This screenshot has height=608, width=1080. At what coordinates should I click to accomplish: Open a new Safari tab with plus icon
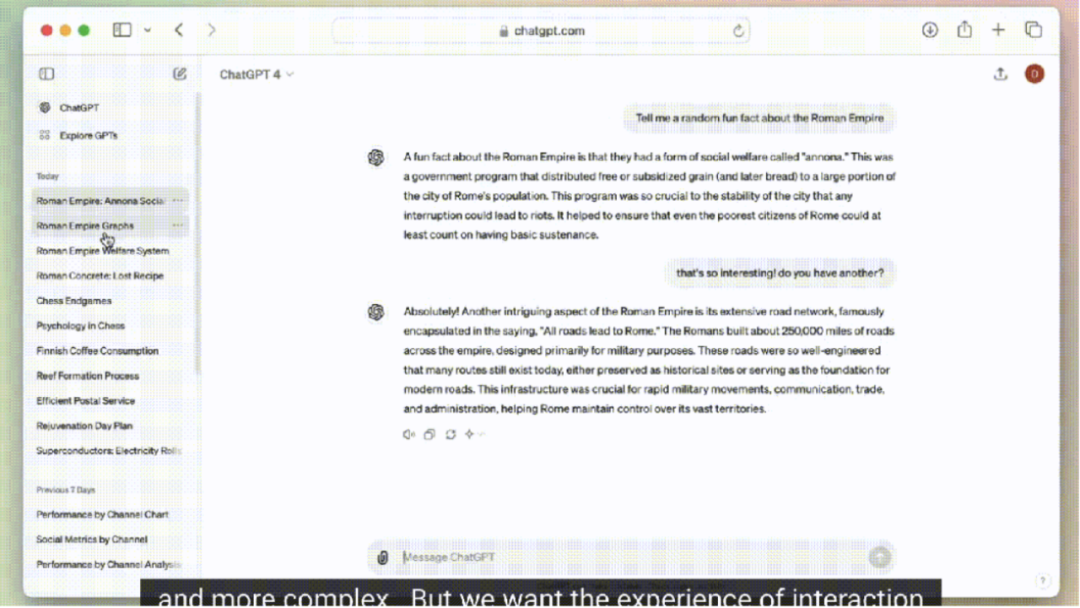[998, 30]
